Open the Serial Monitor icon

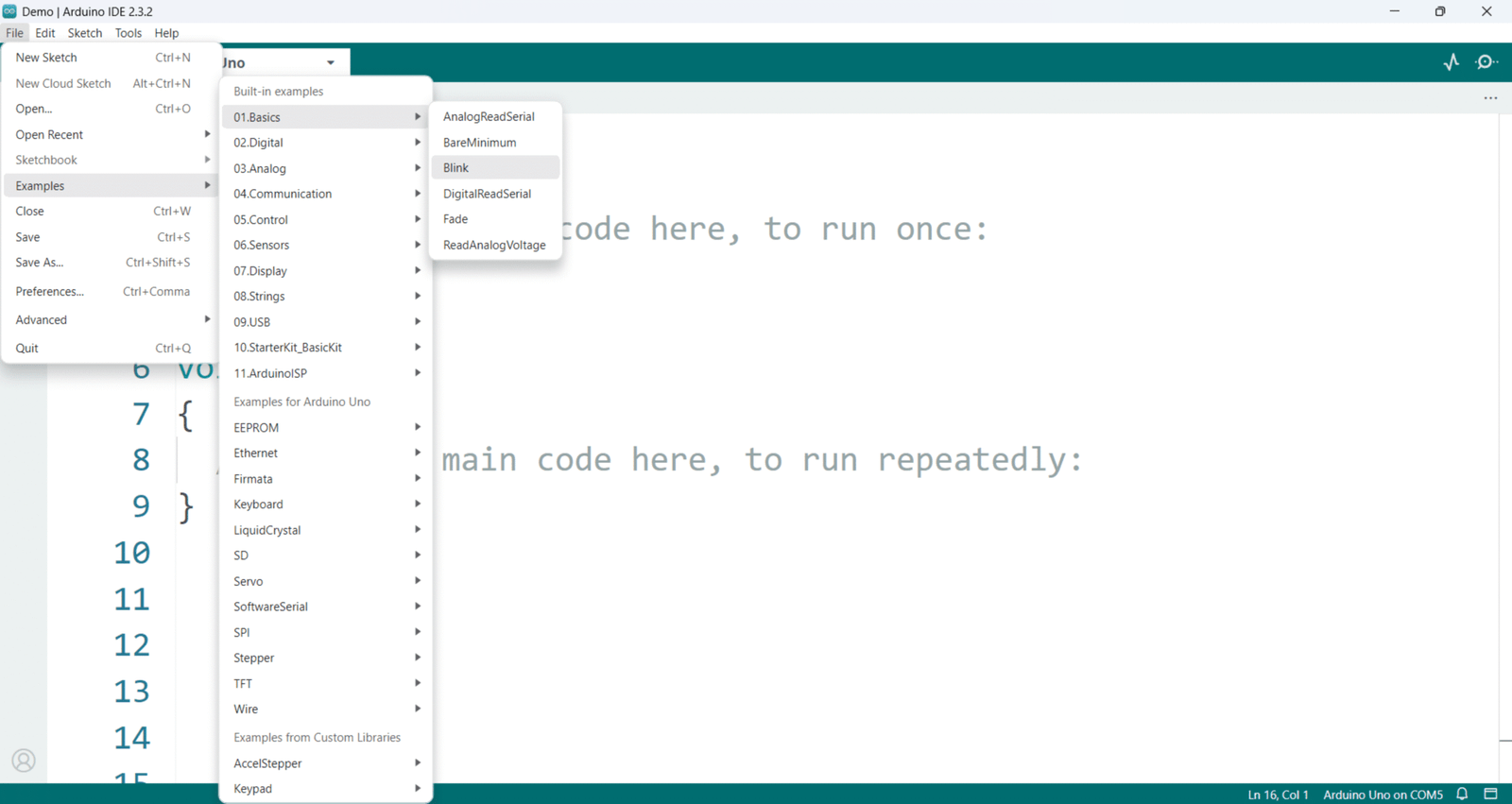coord(1486,62)
